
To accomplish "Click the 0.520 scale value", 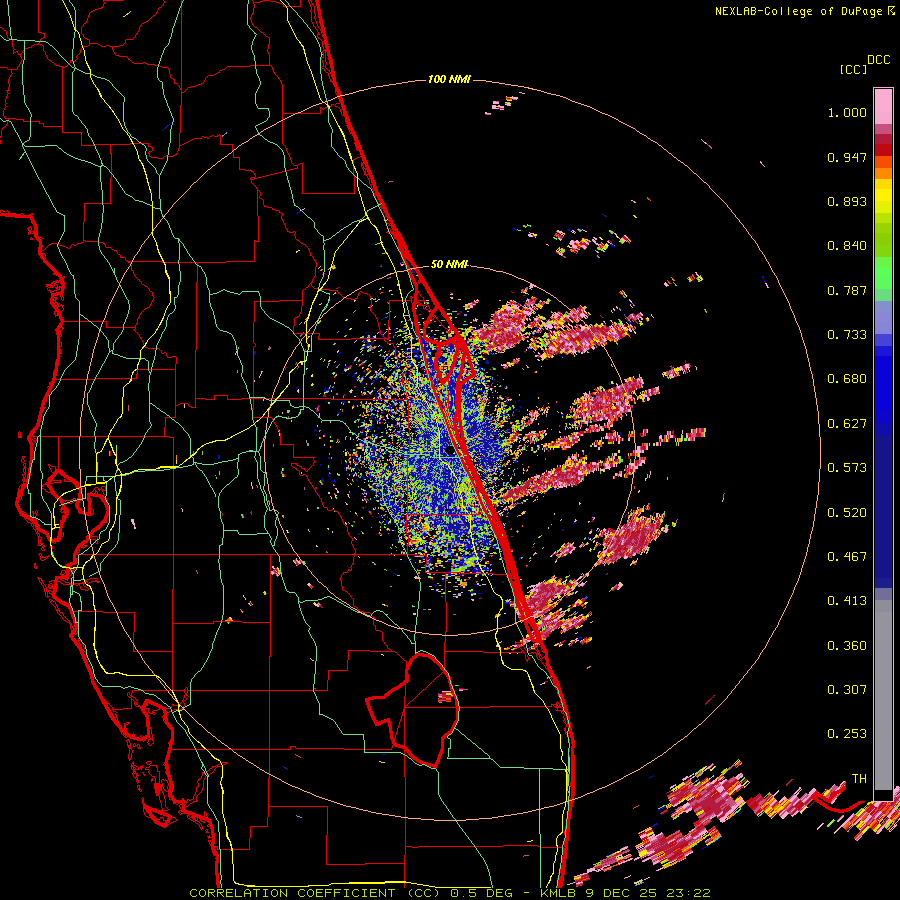I will click(x=847, y=513).
